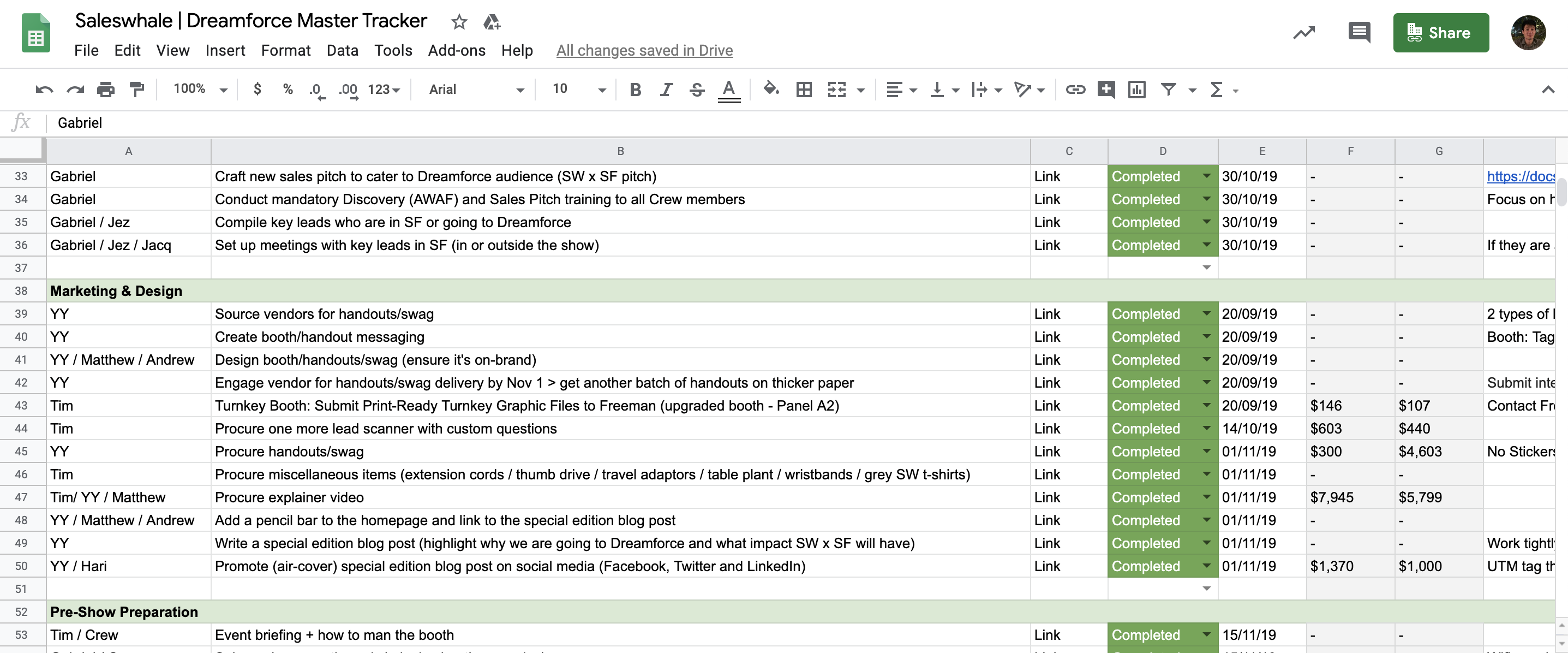Increase decimal places icon
1568x653 pixels.
click(348, 90)
